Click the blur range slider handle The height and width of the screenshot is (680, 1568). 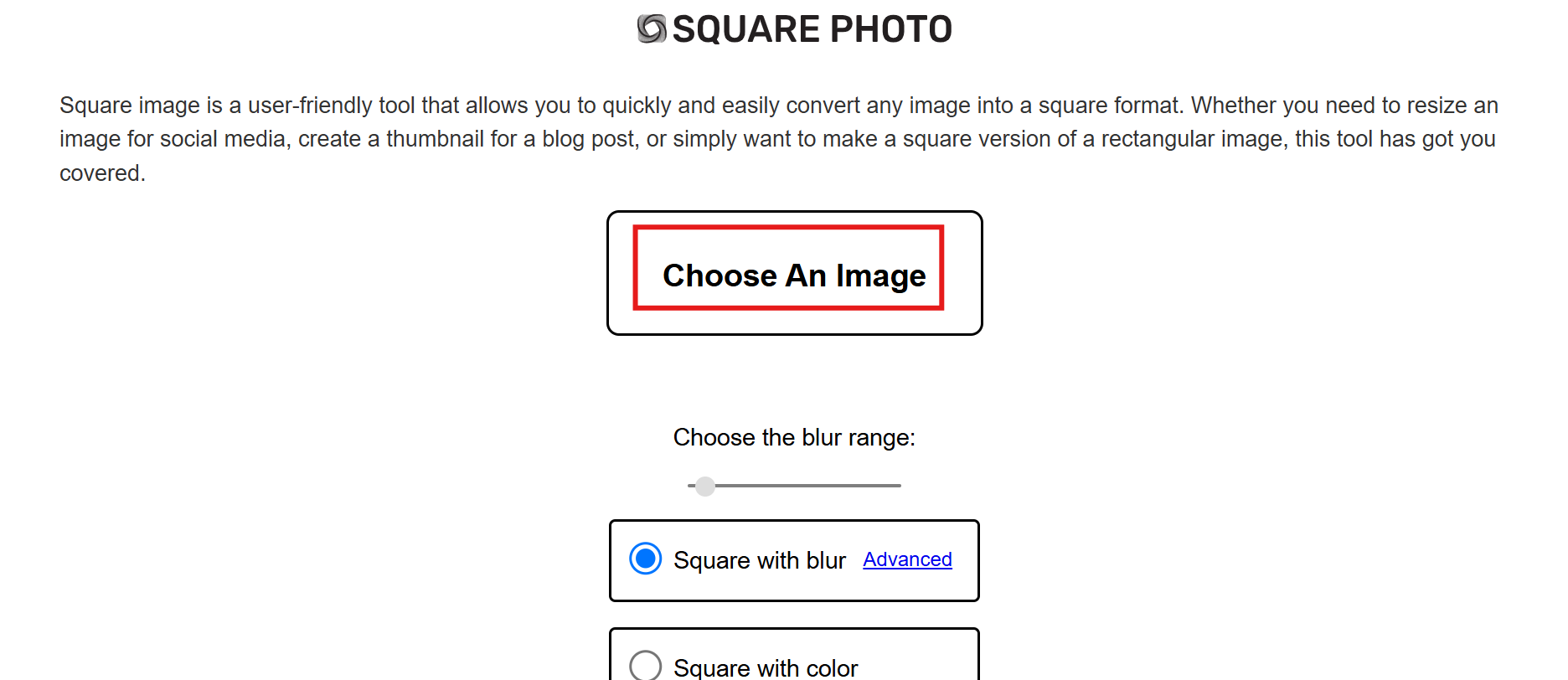pyautogui.click(x=704, y=486)
